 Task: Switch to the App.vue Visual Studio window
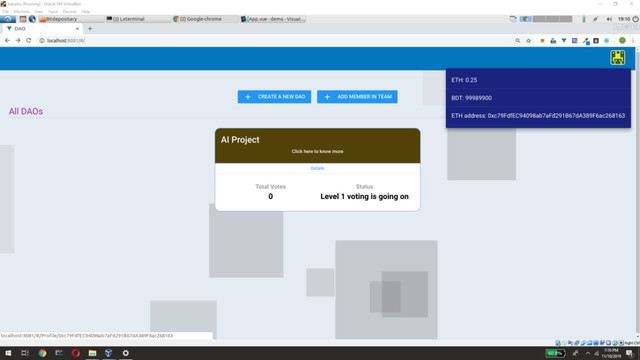click(273, 19)
